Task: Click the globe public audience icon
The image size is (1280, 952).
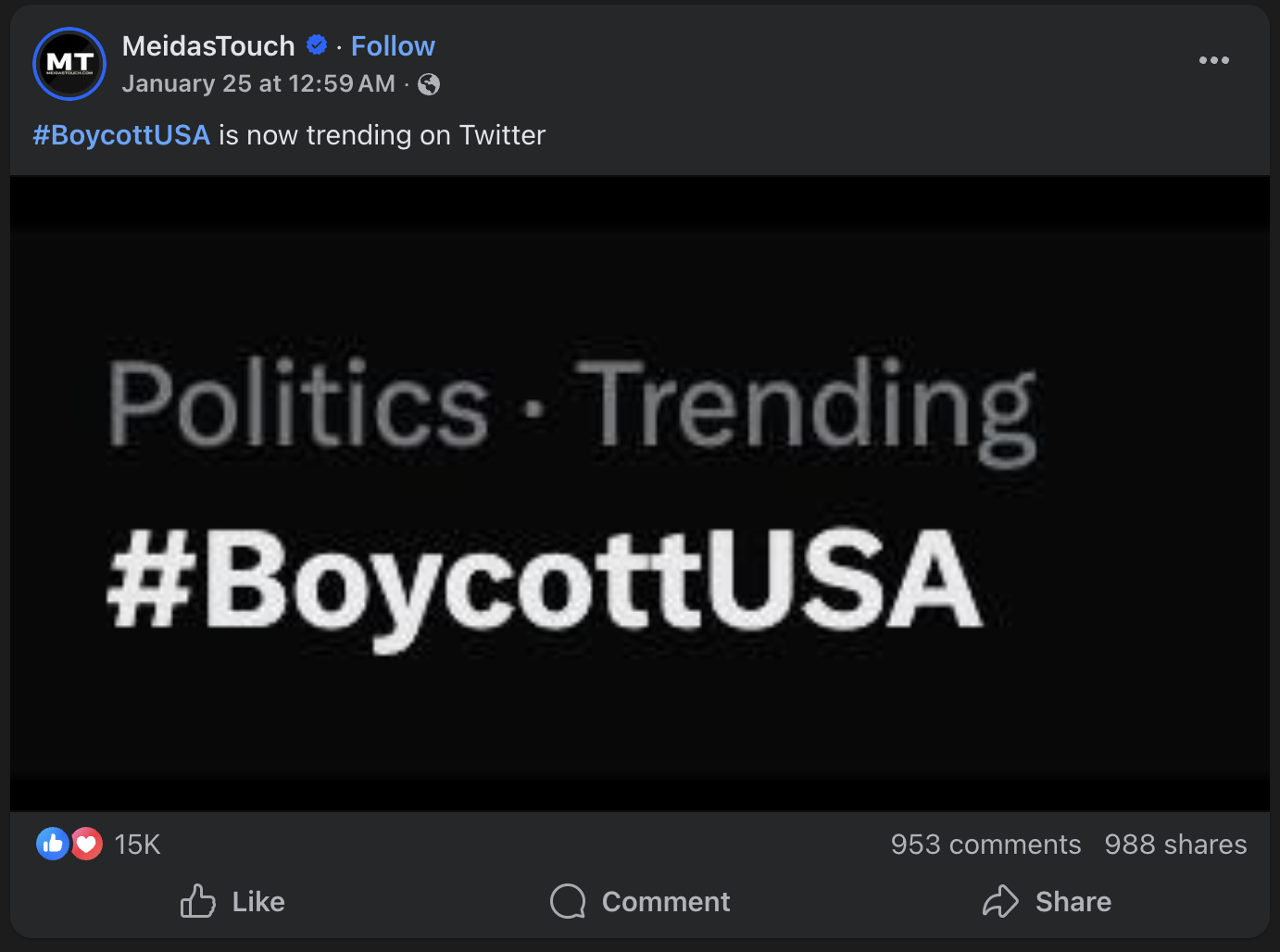Action: [429, 84]
